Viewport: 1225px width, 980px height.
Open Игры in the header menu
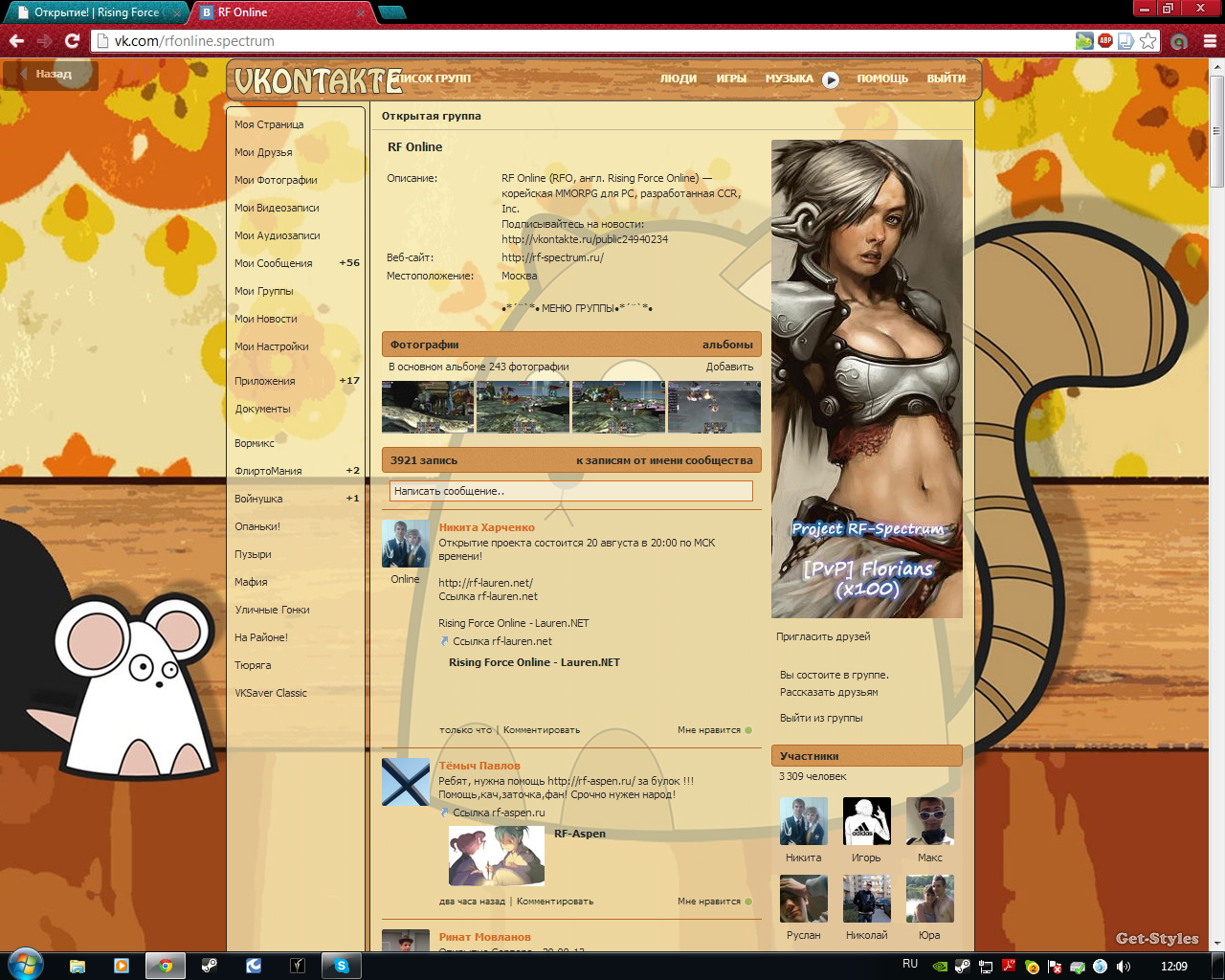[731, 78]
